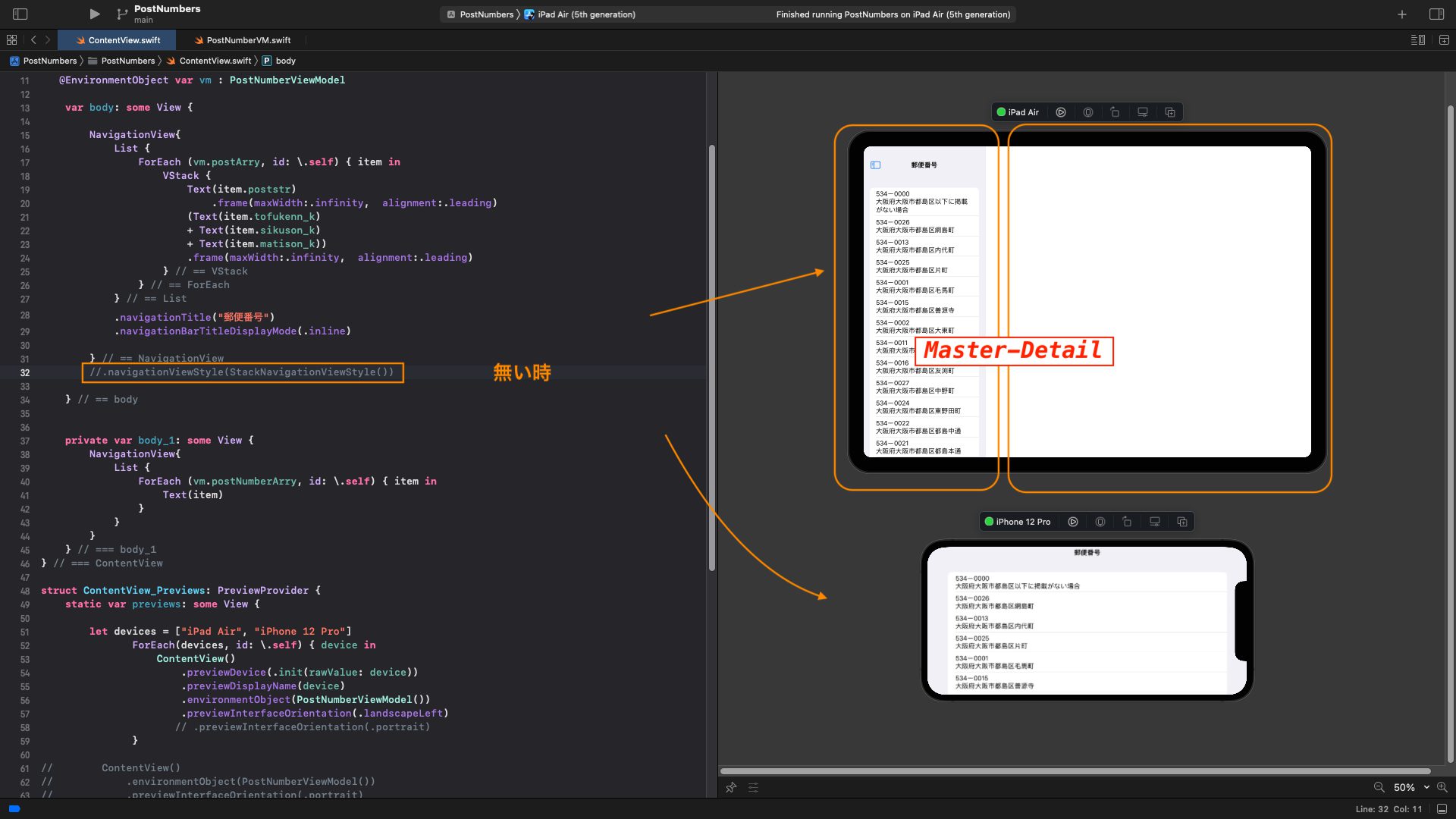
Task: Click the blue indicator in bottom-left status bar
Action: click(14, 809)
